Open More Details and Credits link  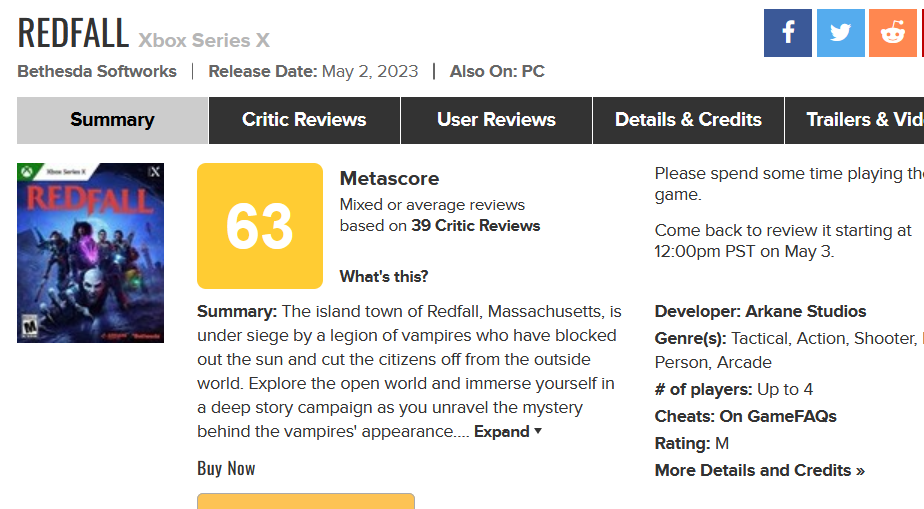pos(760,471)
